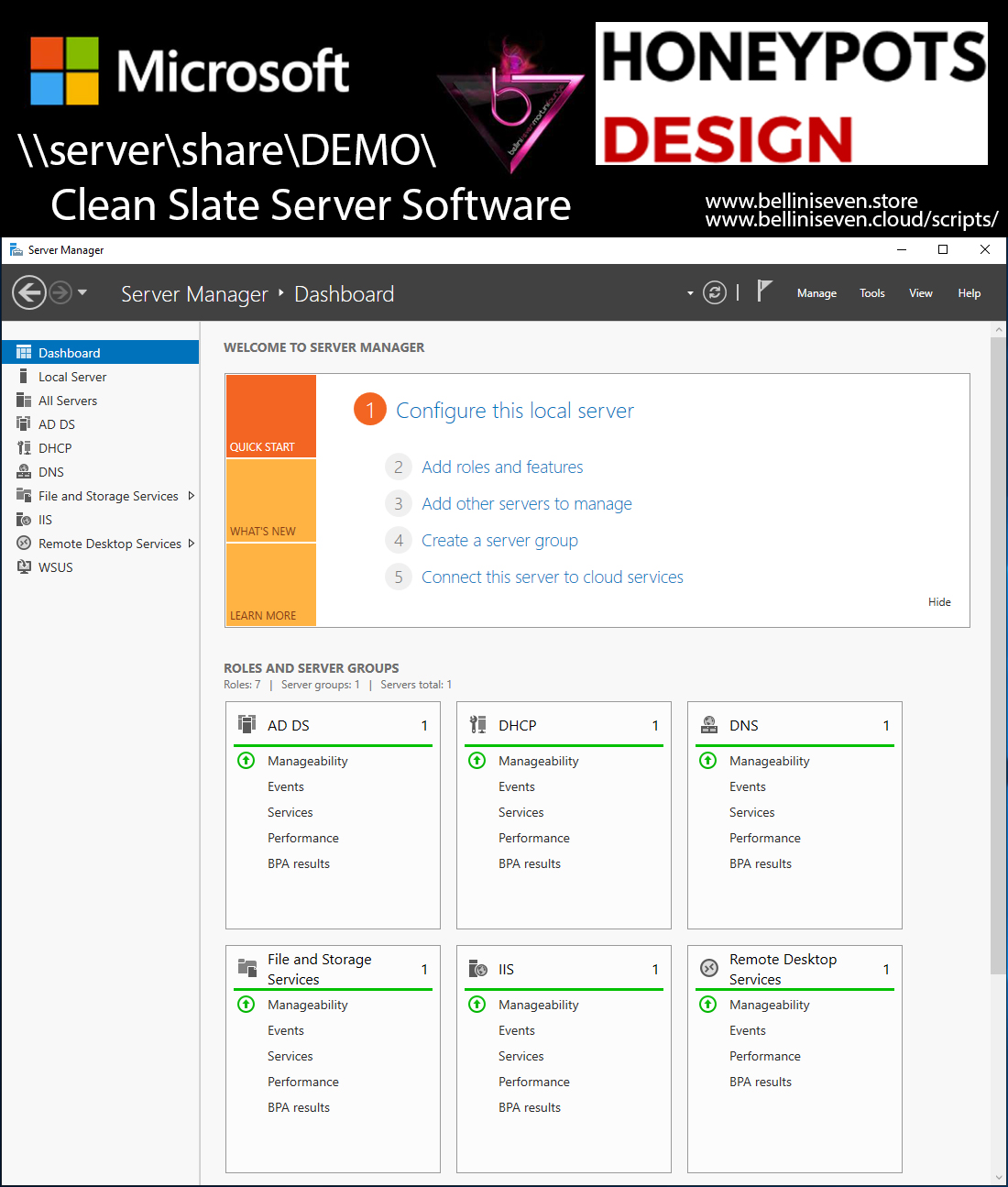Hide the welcome tile panel
This screenshot has width=1008, height=1187.
coord(939,602)
